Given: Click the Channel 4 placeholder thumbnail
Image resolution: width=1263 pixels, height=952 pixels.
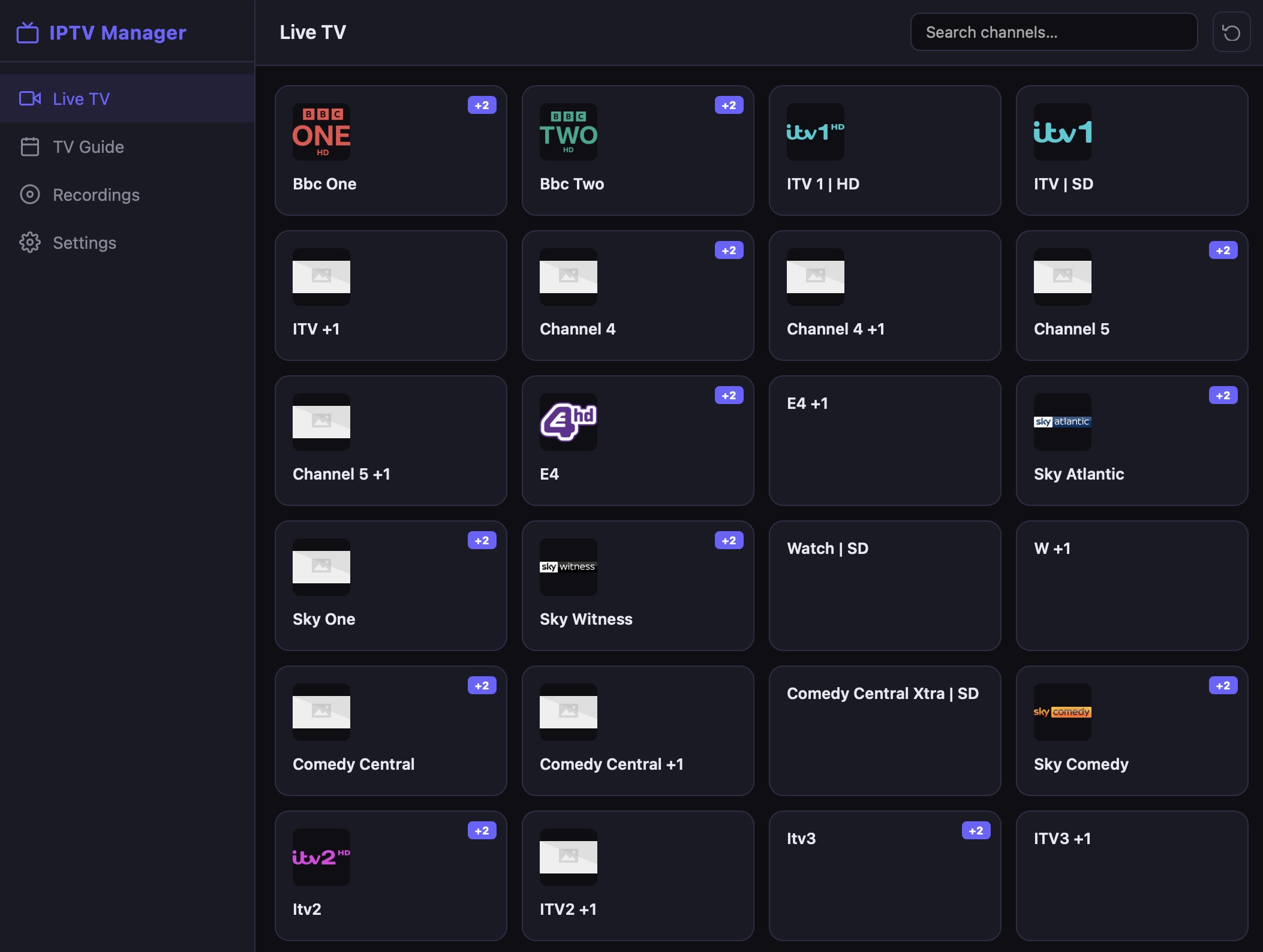Looking at the screenshot, I should (569, 277).
